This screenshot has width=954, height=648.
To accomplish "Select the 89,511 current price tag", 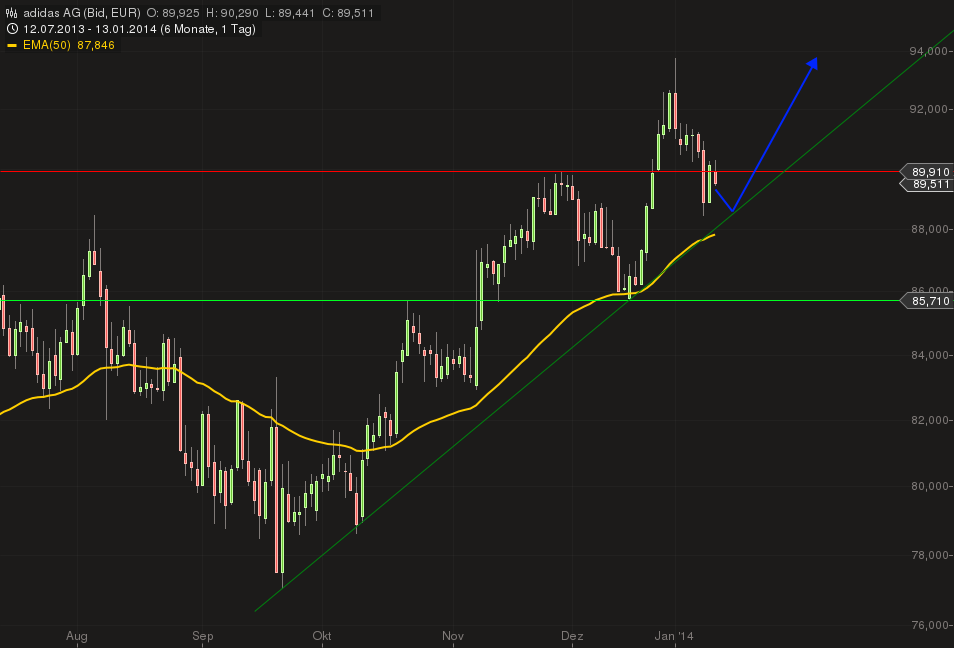I will pos(927,184).
